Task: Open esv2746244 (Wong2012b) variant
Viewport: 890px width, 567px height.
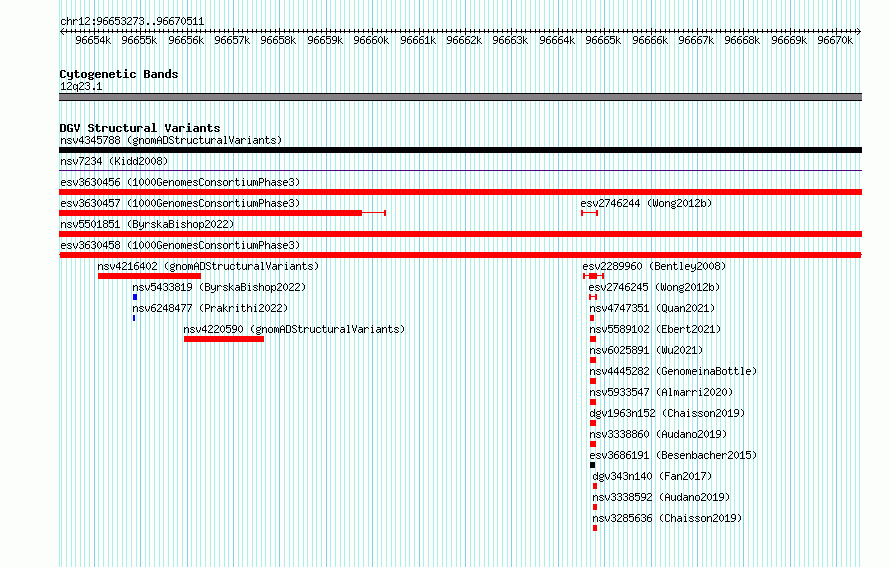Action: pos(646,203)
